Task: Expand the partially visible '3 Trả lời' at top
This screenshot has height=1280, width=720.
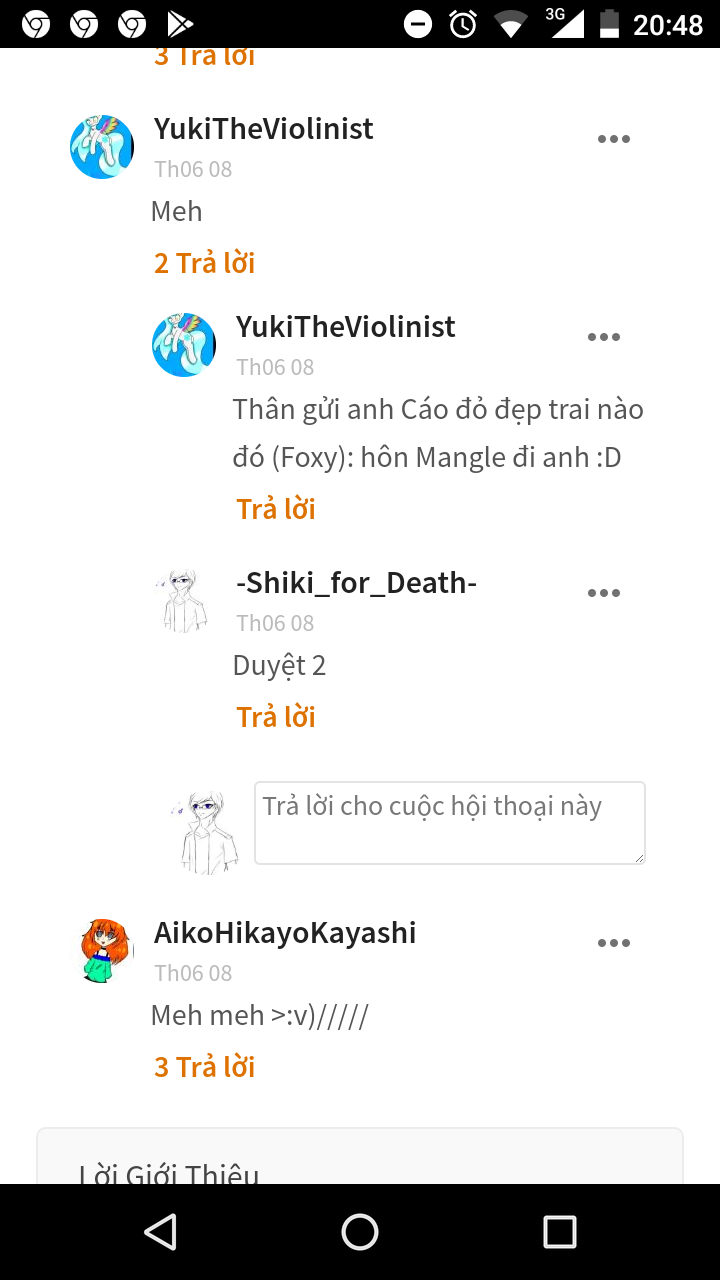Action: tap(204, 56)
